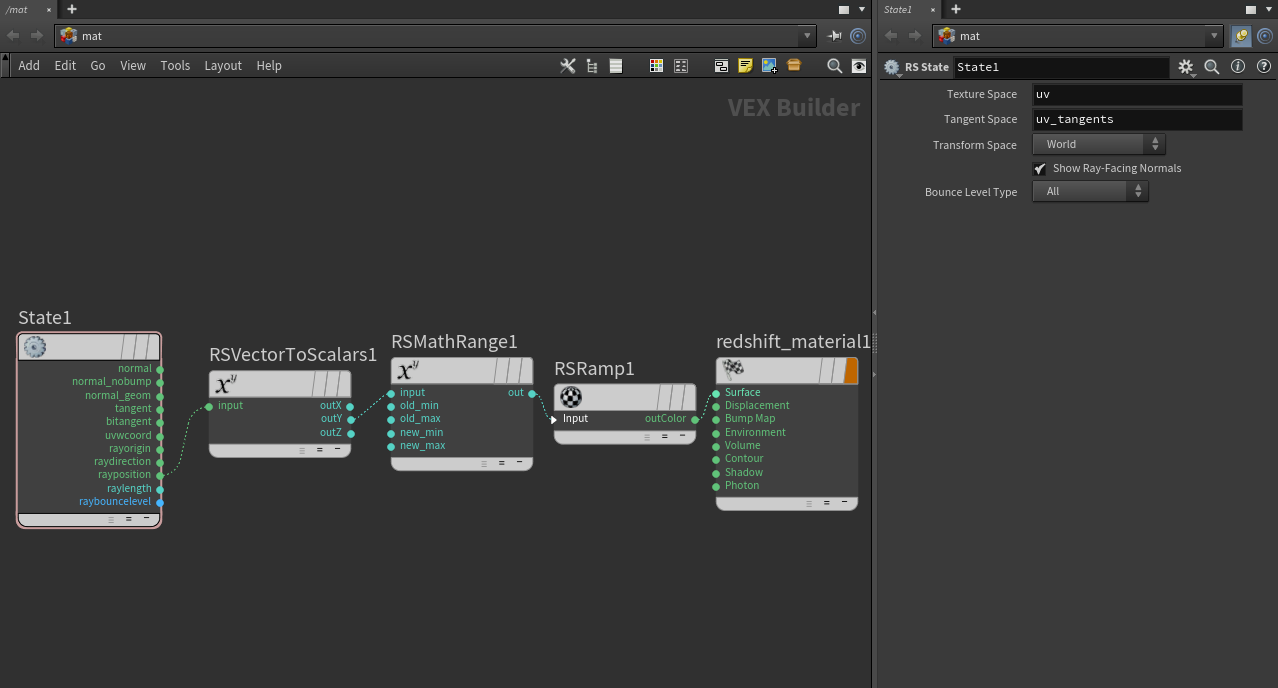Go back in network editor path history
This screenshot has height=688, width=1278.
(13, 36)
